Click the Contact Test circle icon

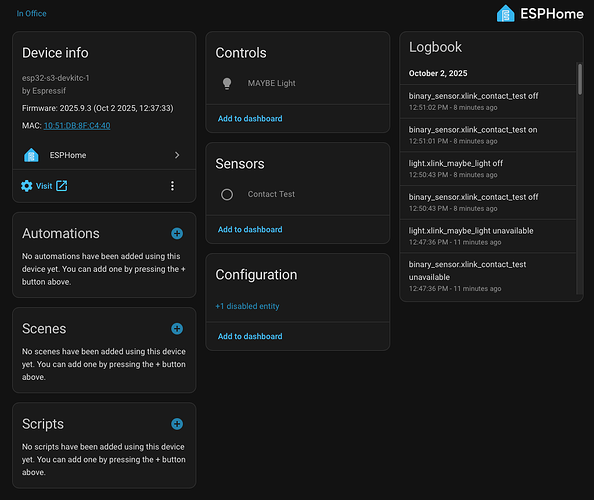tap(227, 194)
